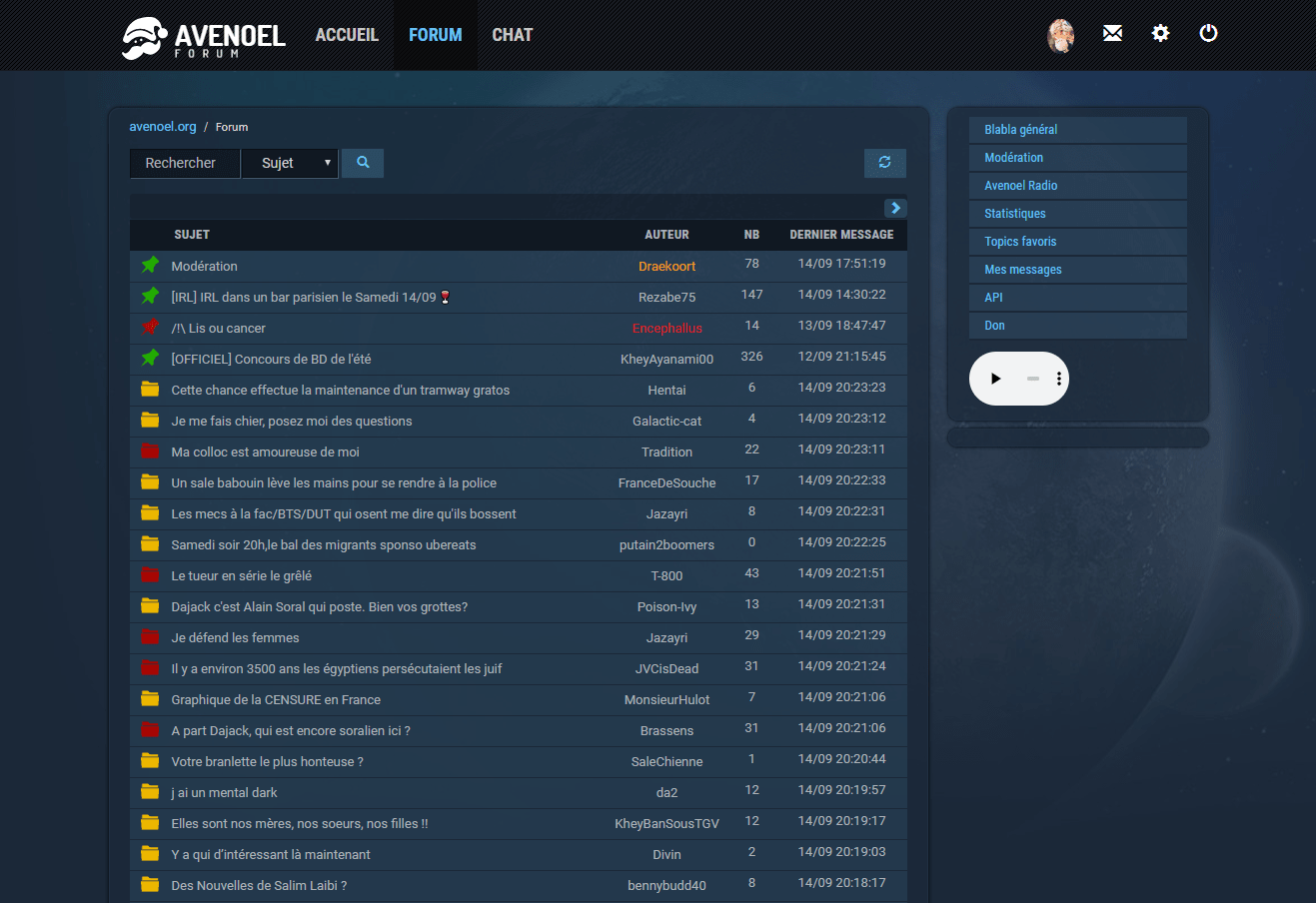This screenshot has width=1316, height=903.
Task: Open Topics favoris in sidebar
Action: tap(1078, 242)
